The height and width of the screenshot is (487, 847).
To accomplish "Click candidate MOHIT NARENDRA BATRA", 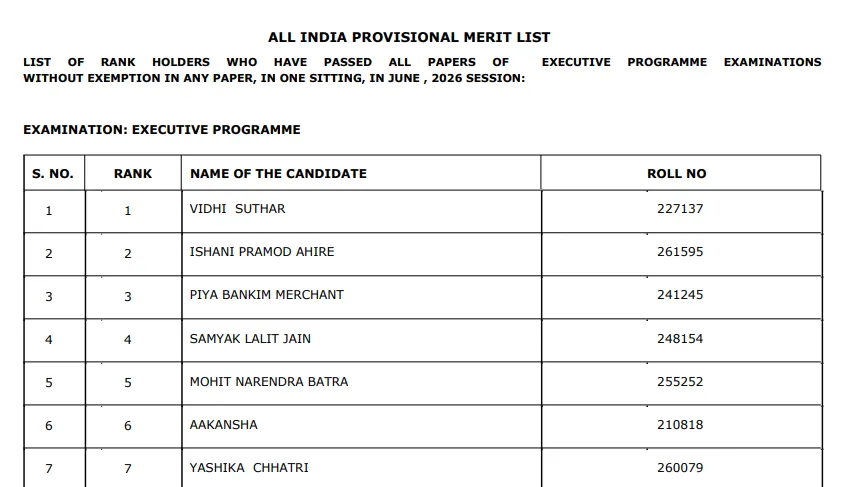I will pos(268,382).
